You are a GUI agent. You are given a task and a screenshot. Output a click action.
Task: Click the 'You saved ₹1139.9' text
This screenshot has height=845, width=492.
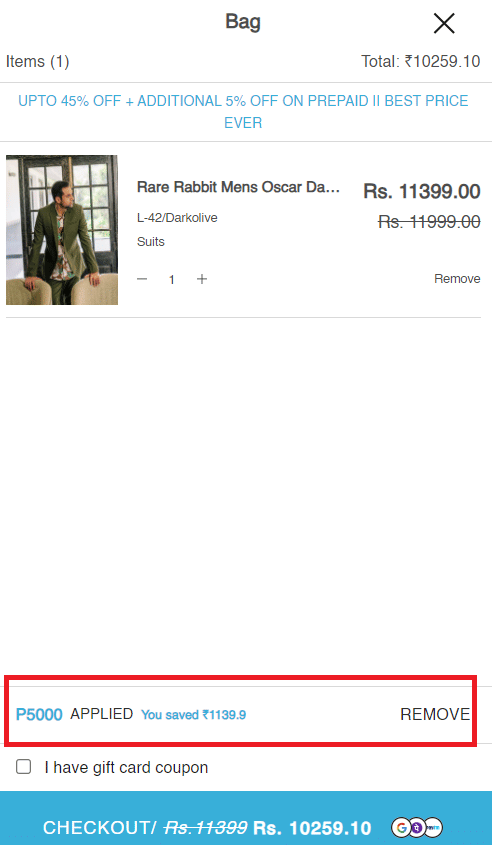click(x=193, y=715)
